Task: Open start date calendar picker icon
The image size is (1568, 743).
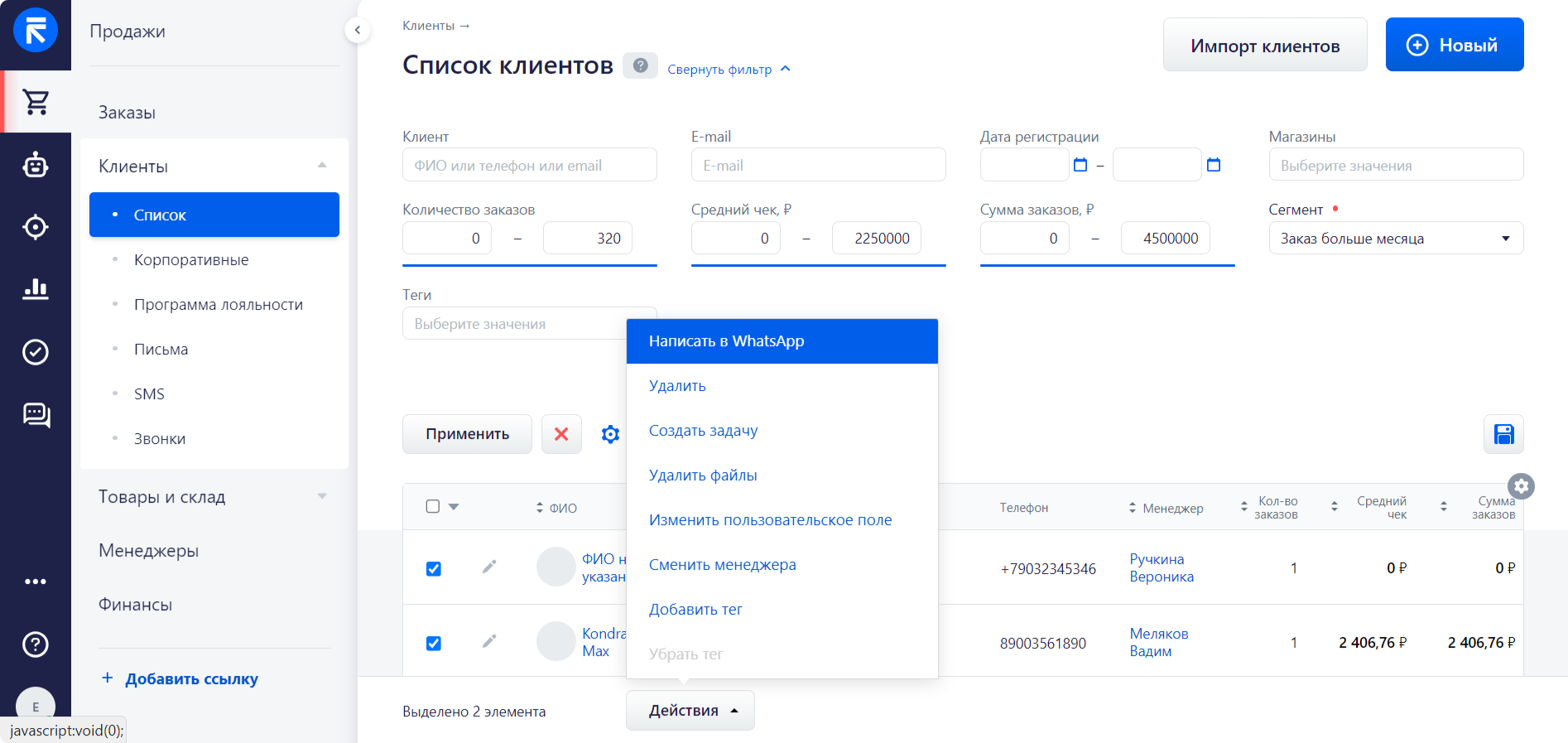Action: 1080,165
